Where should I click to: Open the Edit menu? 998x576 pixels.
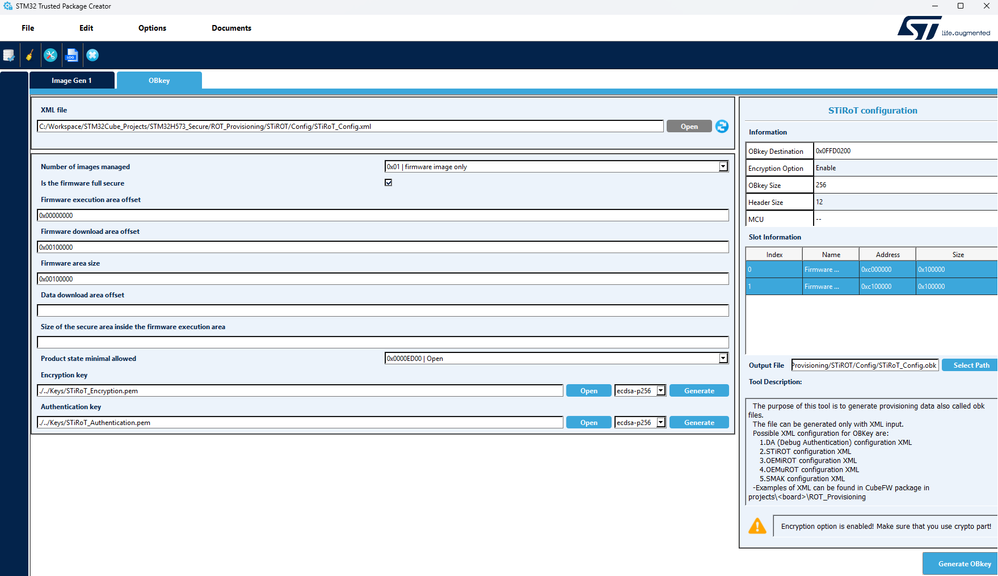(86, 28)
